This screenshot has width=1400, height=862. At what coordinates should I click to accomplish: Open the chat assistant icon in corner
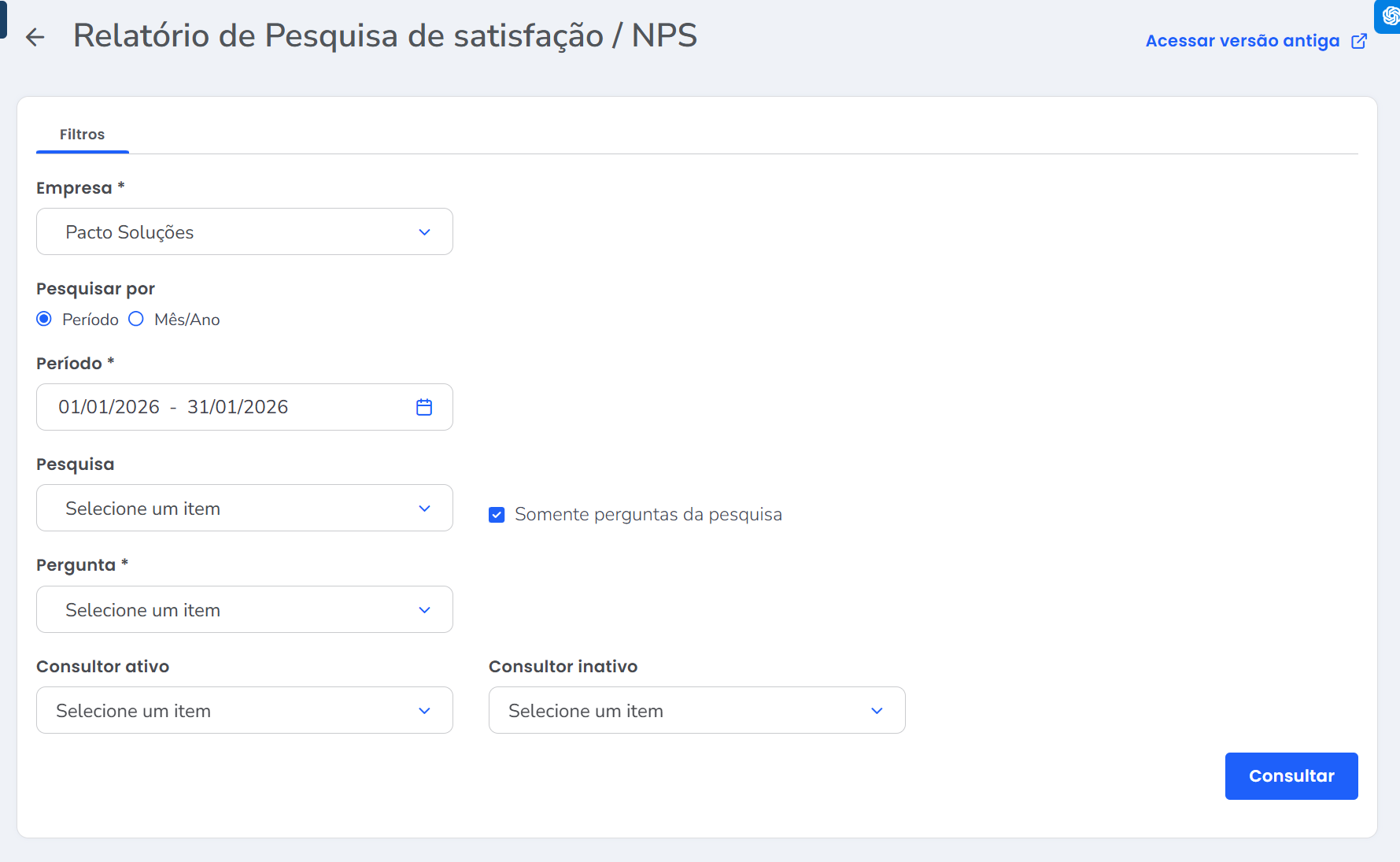point(1389,16)
